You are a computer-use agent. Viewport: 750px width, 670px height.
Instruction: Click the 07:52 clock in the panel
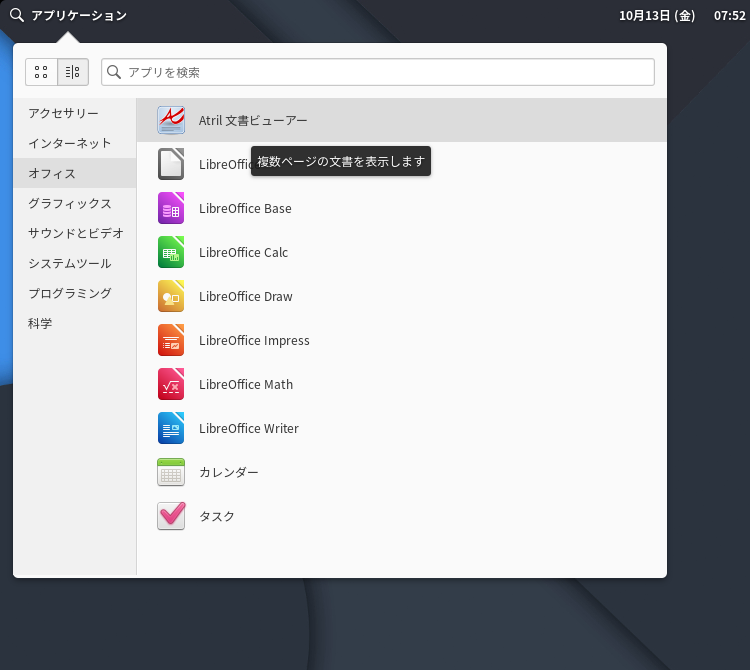729,15
